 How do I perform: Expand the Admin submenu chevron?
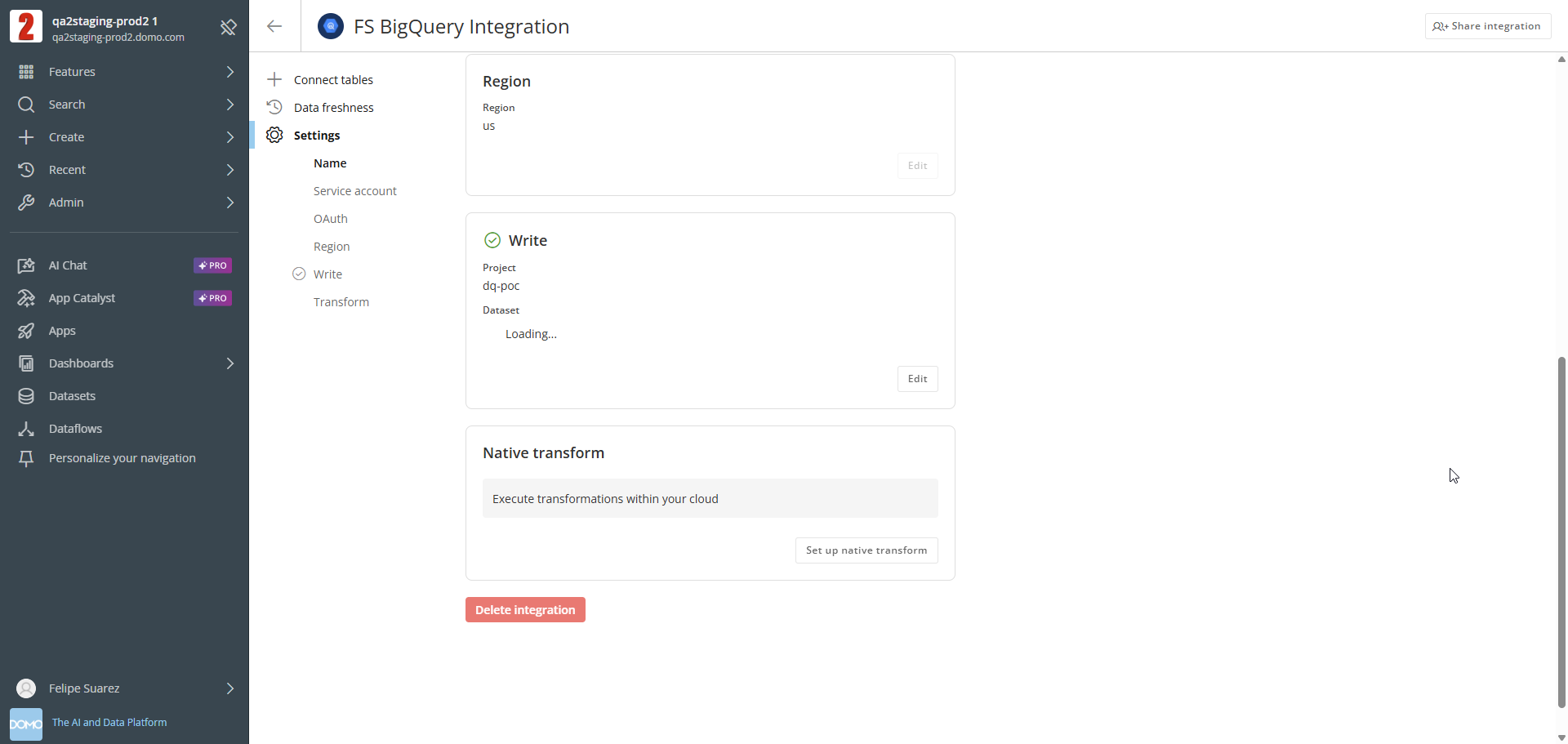(x=230, y=203)
